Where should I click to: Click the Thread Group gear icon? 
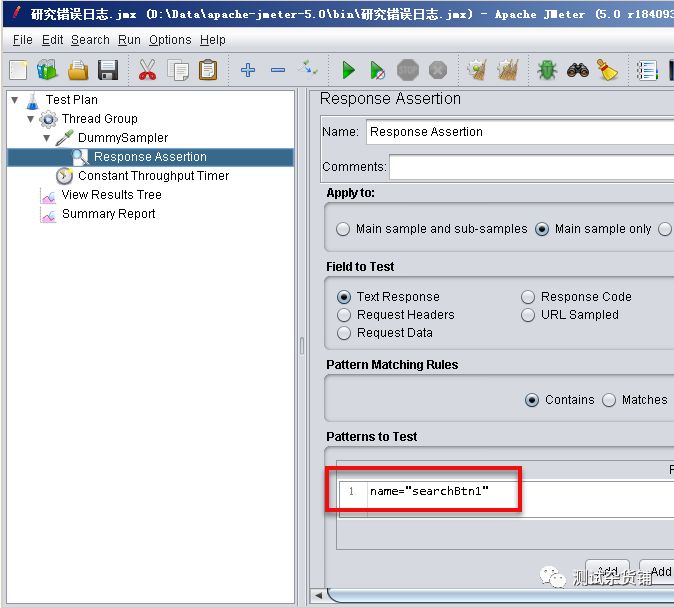(48, 119)
